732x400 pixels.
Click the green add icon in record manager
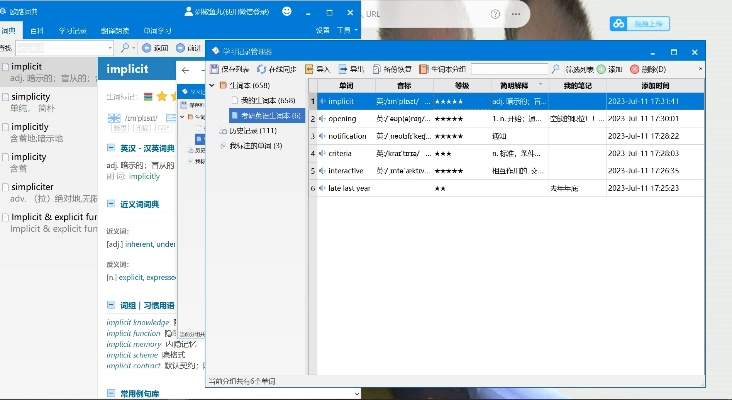(x=601, y=69)
